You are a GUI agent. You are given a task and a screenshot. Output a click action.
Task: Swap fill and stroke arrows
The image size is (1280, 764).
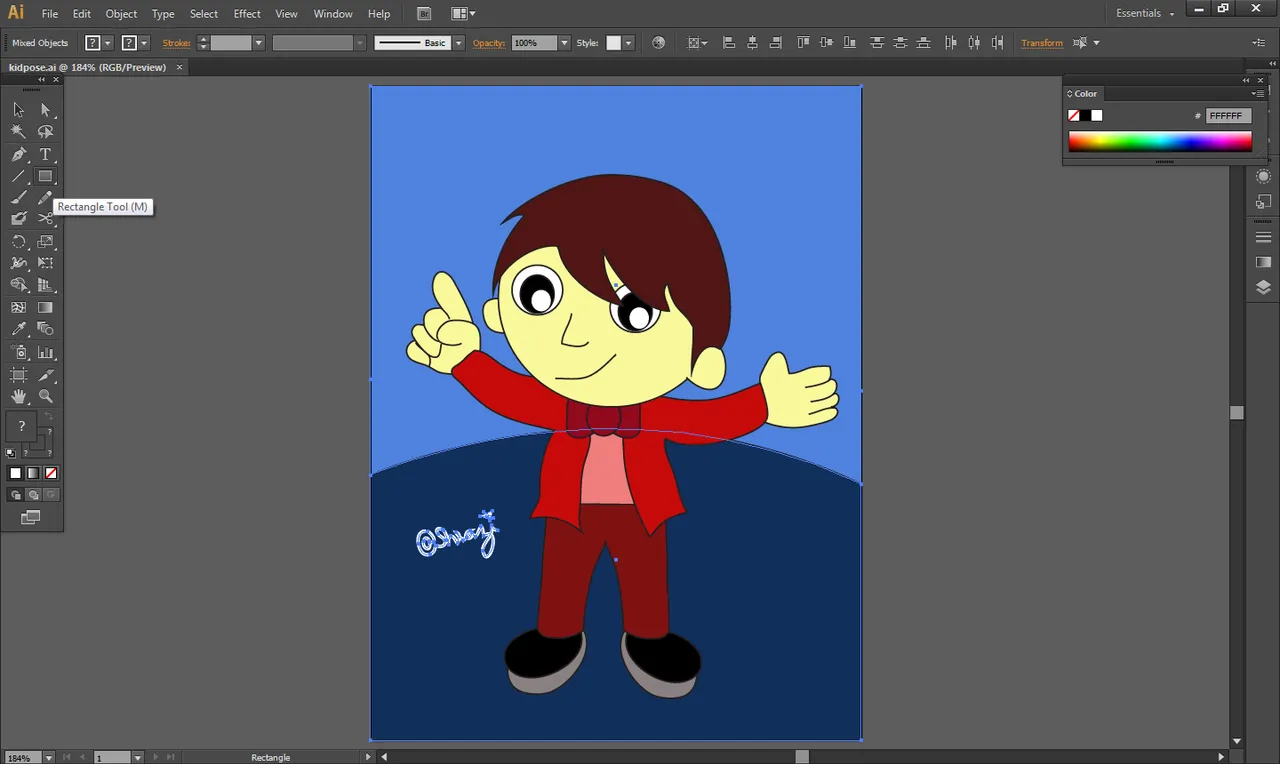[x=49, y=416]
